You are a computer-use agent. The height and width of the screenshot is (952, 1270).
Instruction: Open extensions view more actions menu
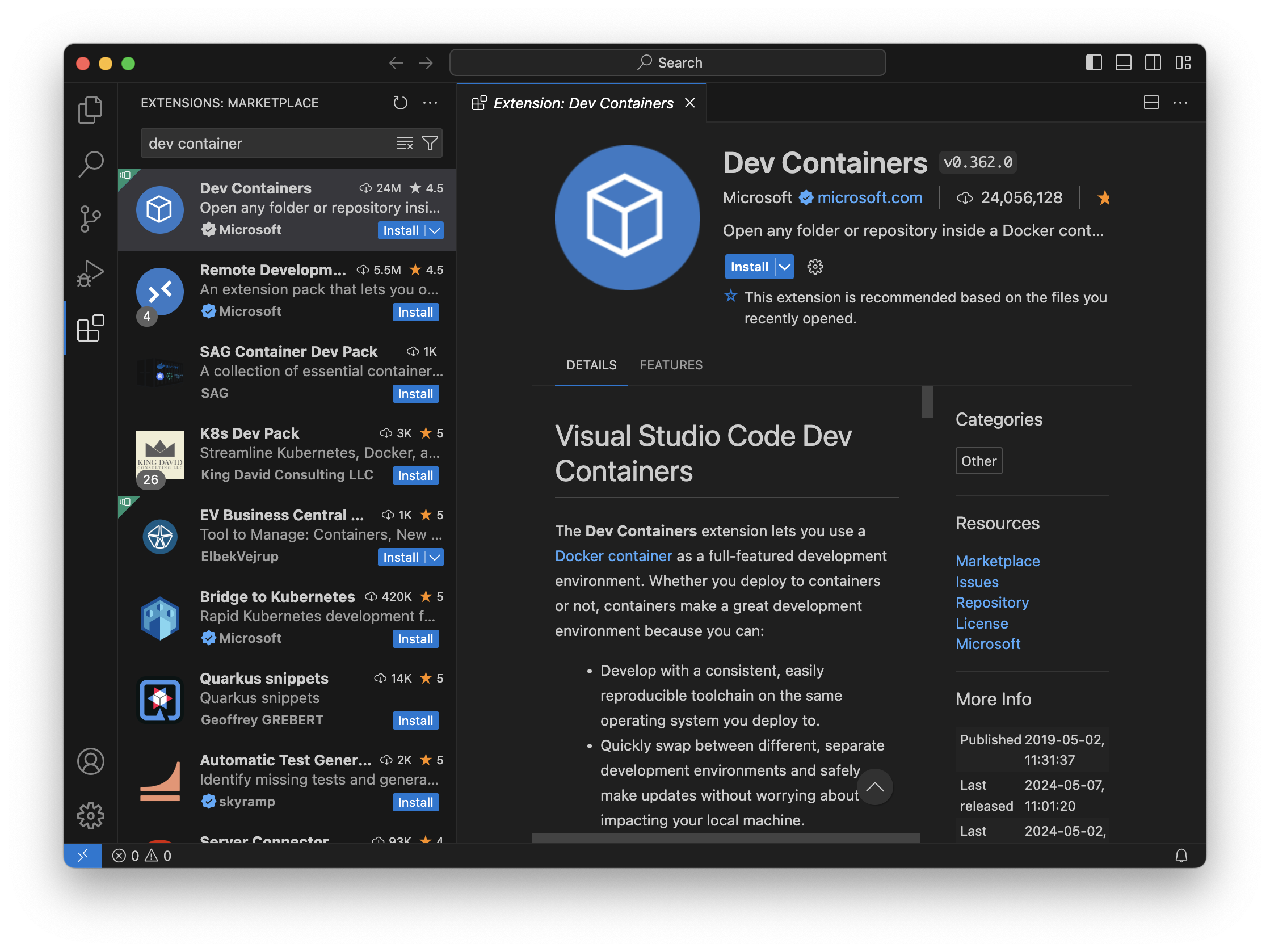point(430,103)
